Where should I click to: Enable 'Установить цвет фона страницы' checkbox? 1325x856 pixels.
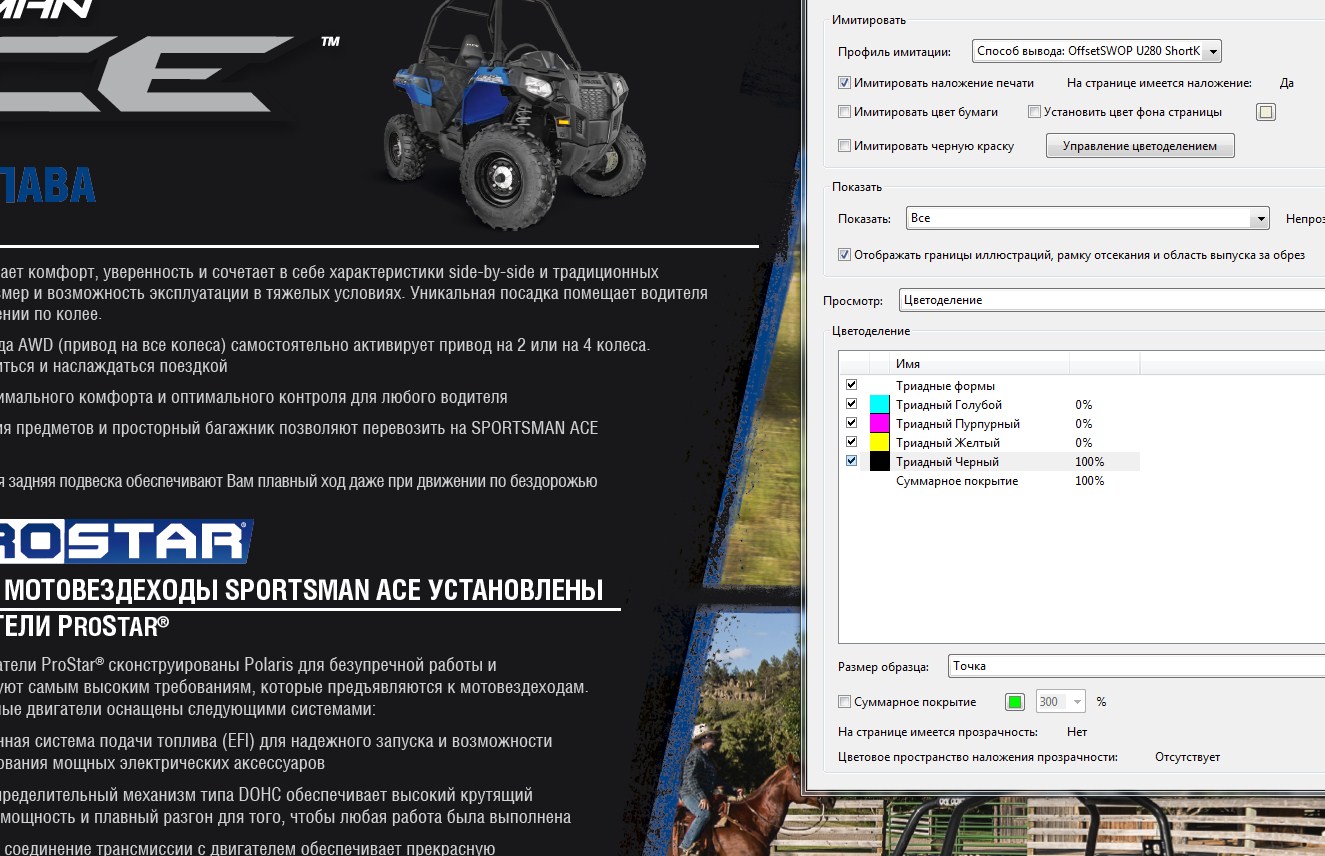click(1035, 112)
